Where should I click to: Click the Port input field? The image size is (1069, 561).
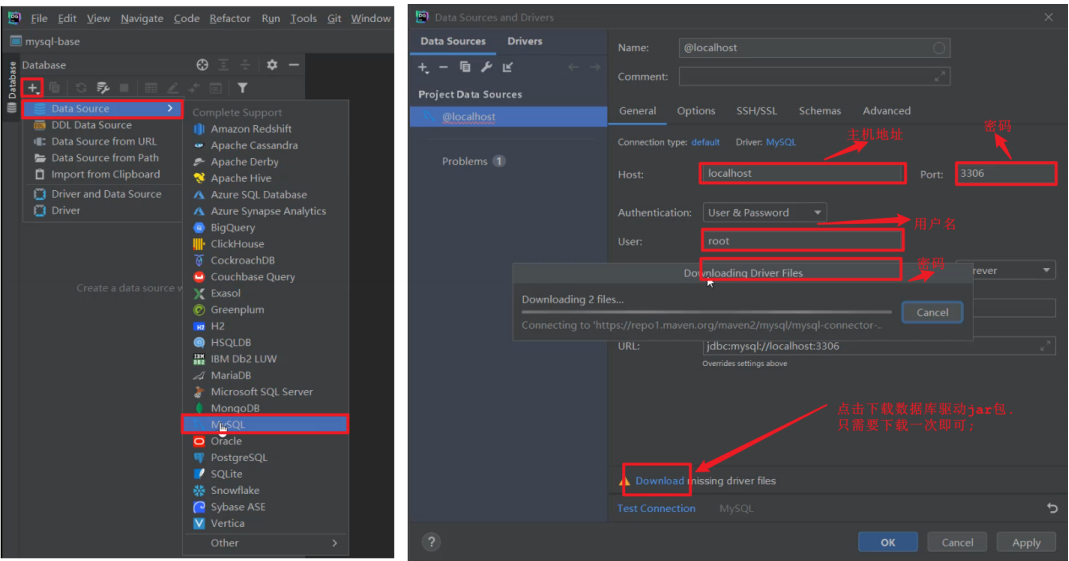click(x=1006, y=173)
